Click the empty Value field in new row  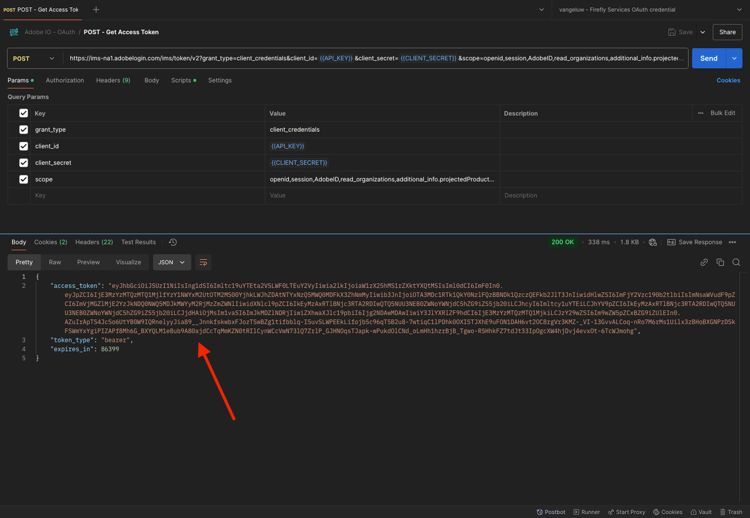coord(382,196)
